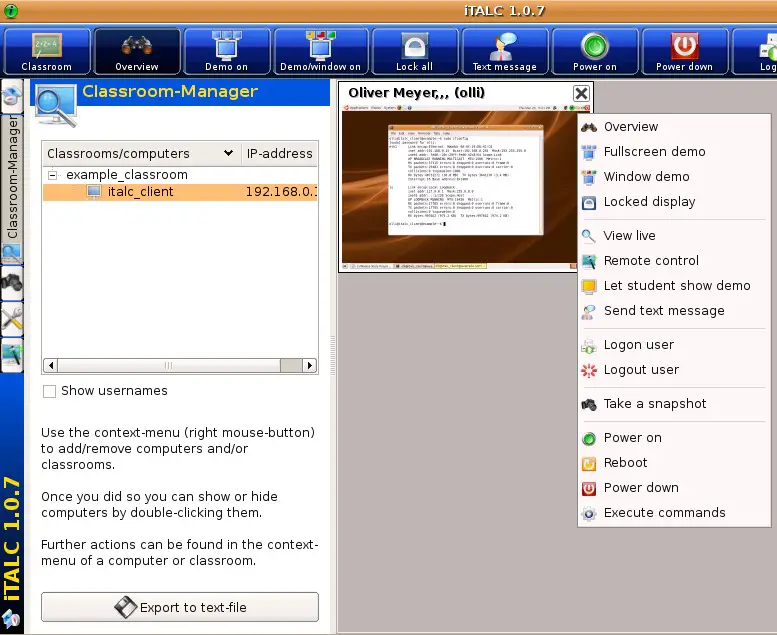
Task: Select Power down in context menu
Action: [x=674, y=488]
